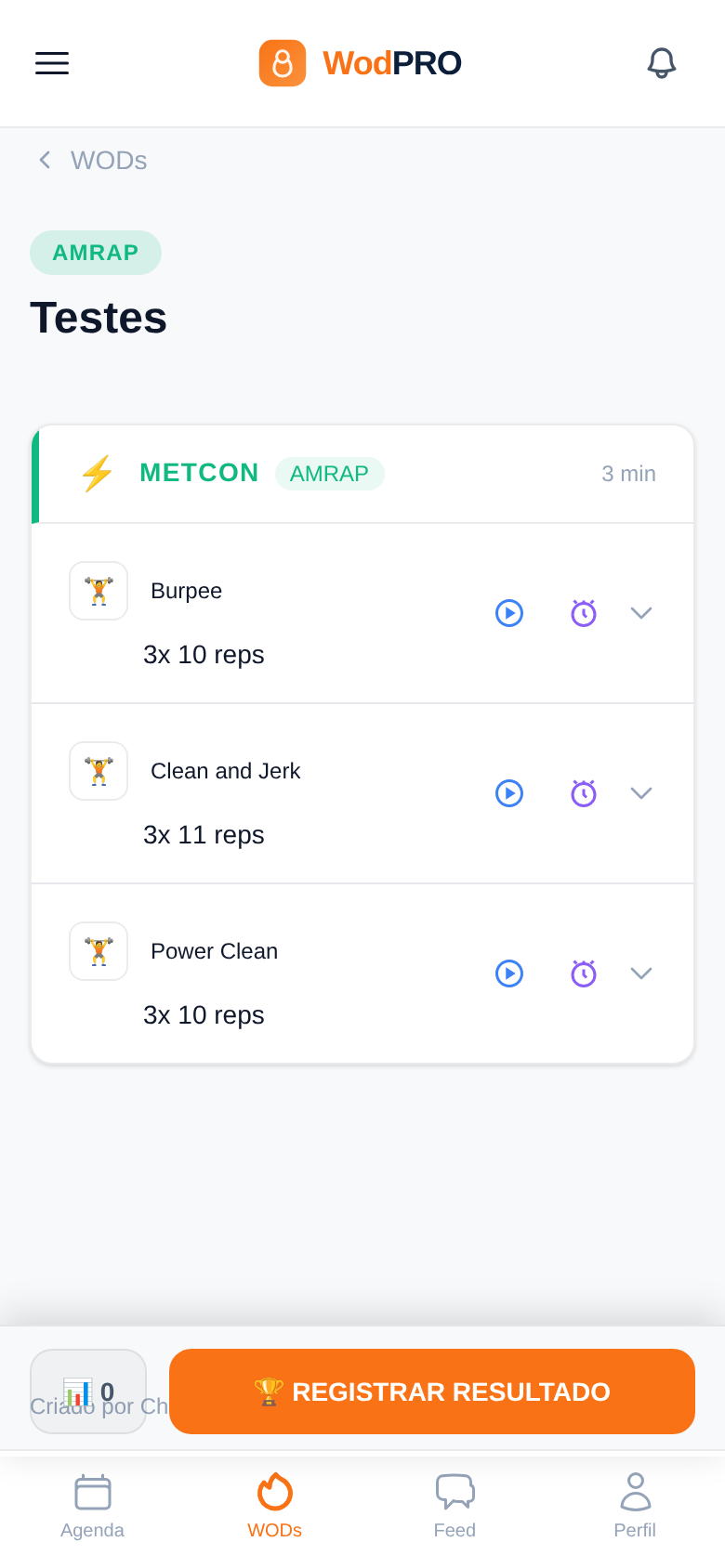Image resolution: width=725 pixels, height=1568 pixels.
Task: Start the timer for Power Clean
Action: coord(584,973)
